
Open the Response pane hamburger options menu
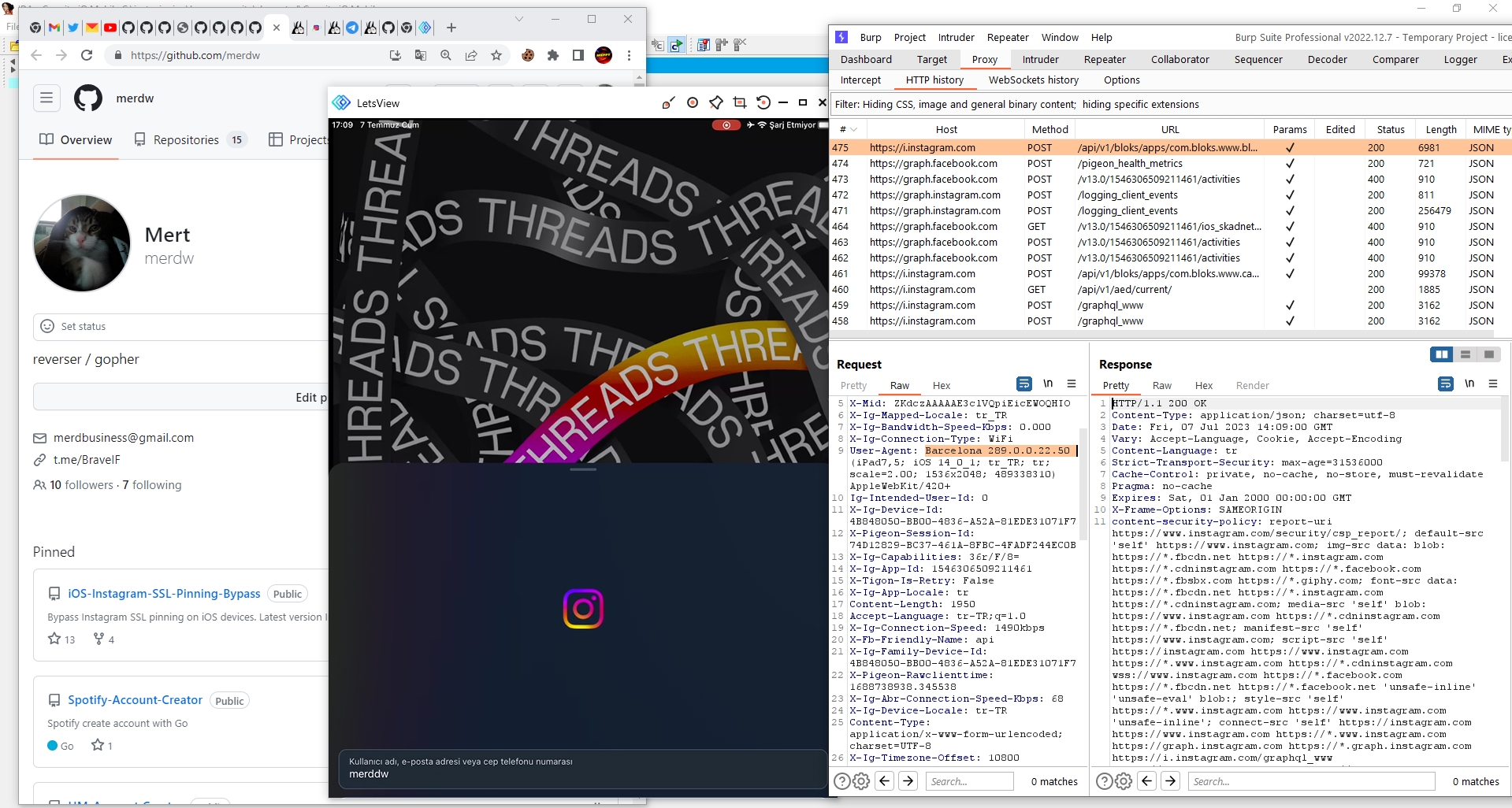(x=1493, y=384)
